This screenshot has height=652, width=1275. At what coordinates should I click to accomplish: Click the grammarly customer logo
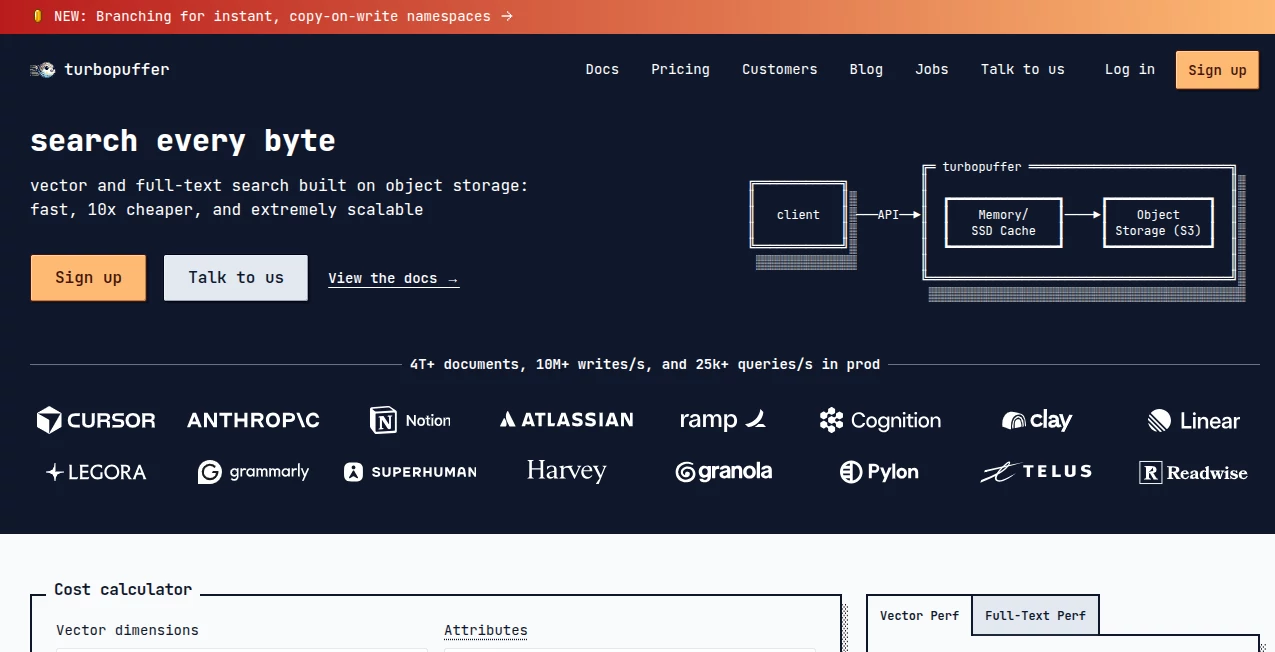(x=253, y=472)
